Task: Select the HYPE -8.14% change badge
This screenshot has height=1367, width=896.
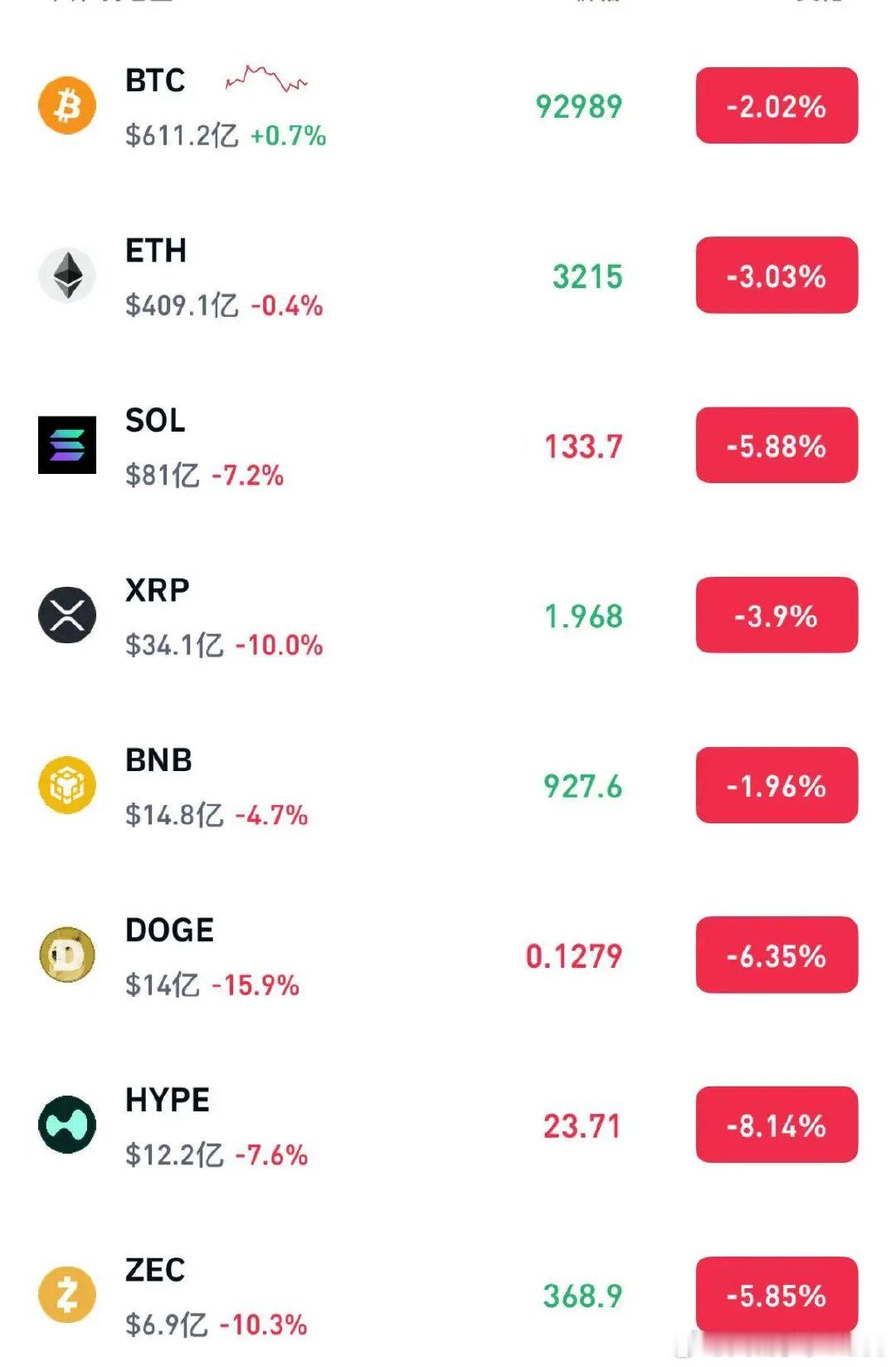Action: (777, 1125)
